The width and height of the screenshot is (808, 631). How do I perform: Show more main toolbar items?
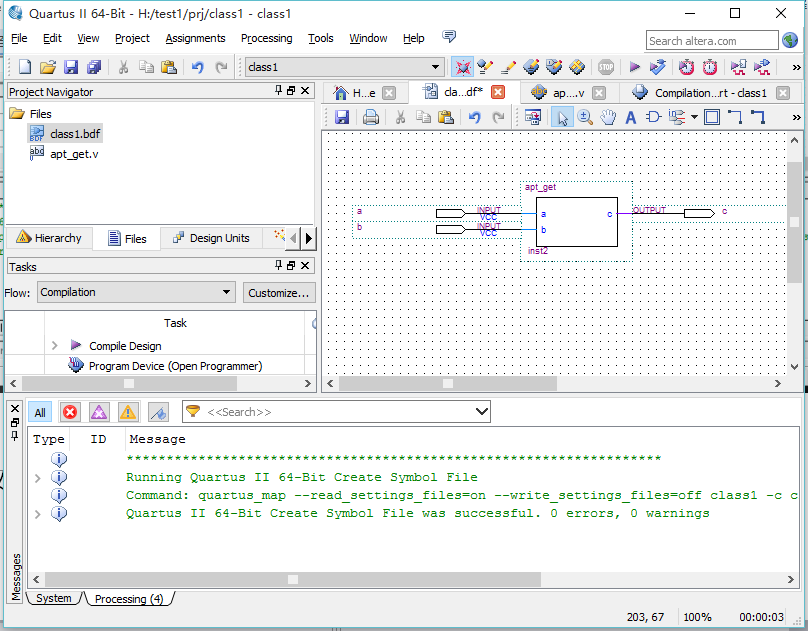[x=796, y=67]
